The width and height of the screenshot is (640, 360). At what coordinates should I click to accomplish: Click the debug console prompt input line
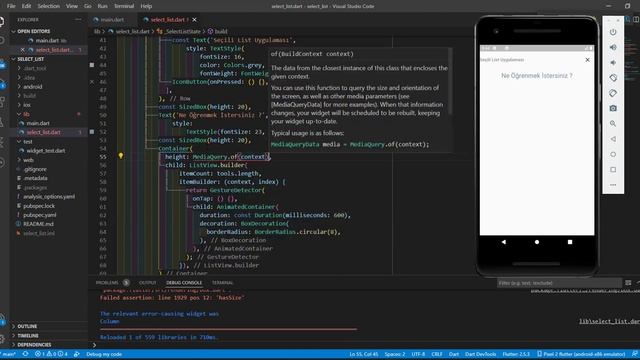coord(365,345)
